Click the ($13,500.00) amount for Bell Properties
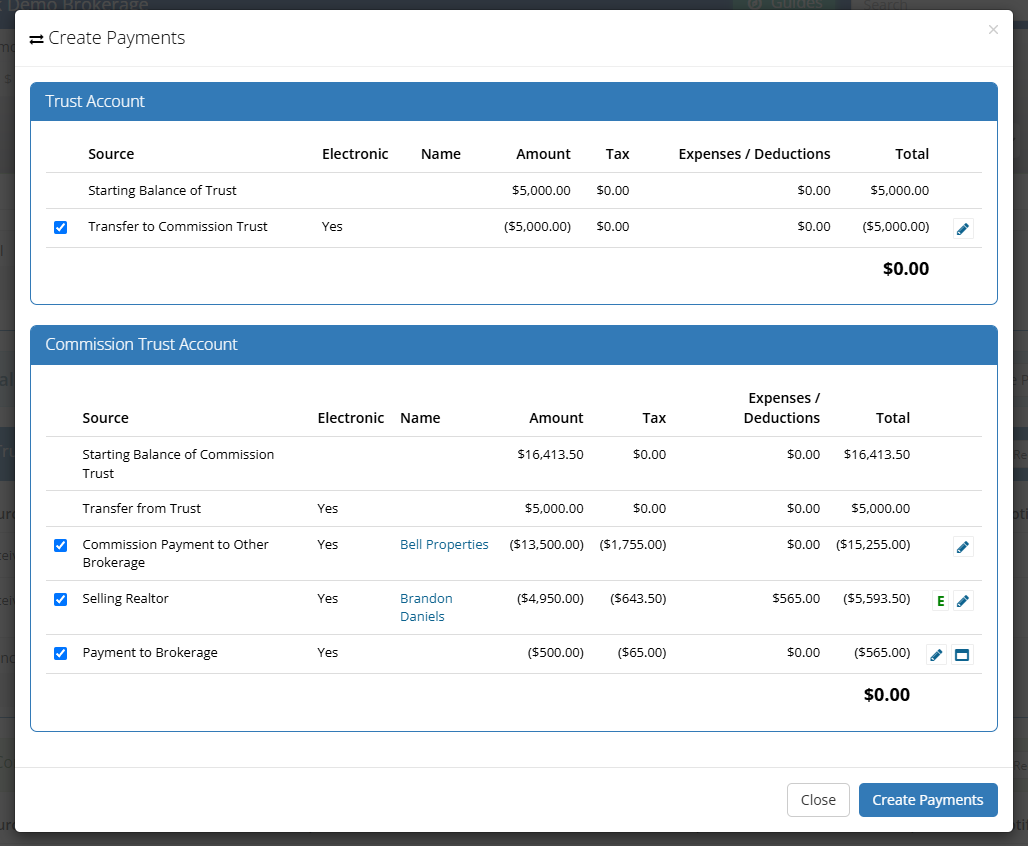This screenshot has width=1028, height=846. click(546, 544)
